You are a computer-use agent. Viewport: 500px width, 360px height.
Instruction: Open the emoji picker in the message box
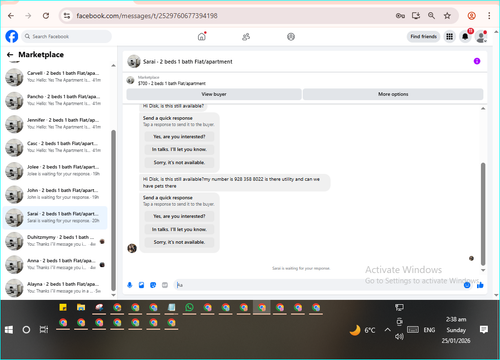(x=467, y=285)
